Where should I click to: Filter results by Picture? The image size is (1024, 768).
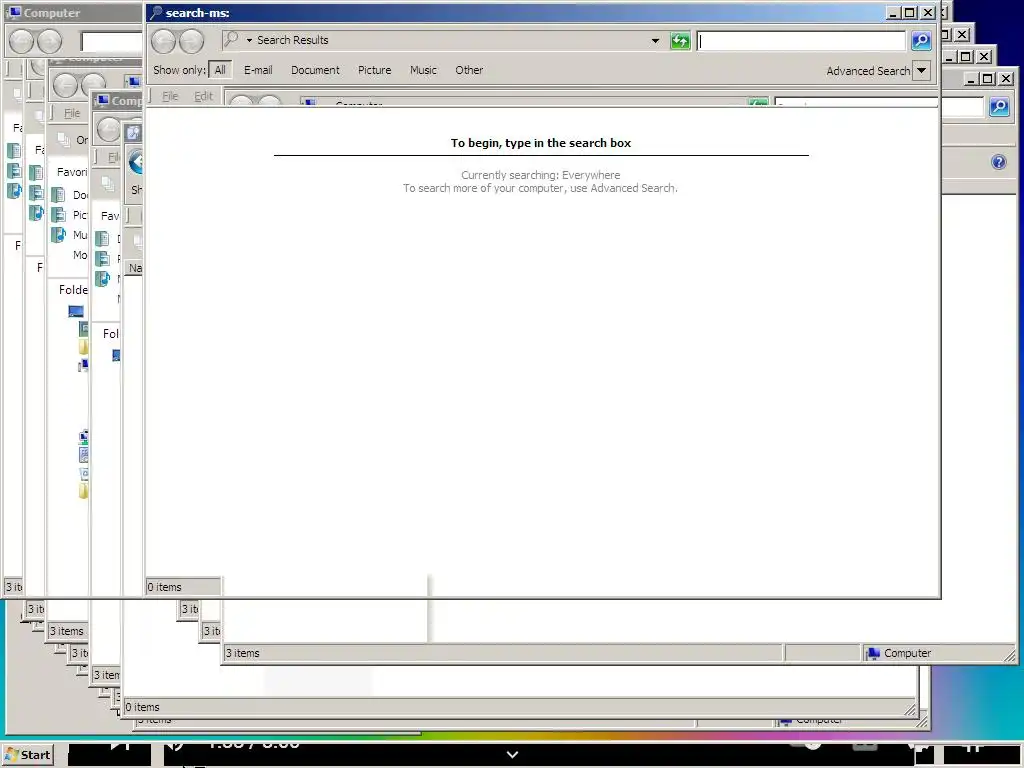point(374,70)
